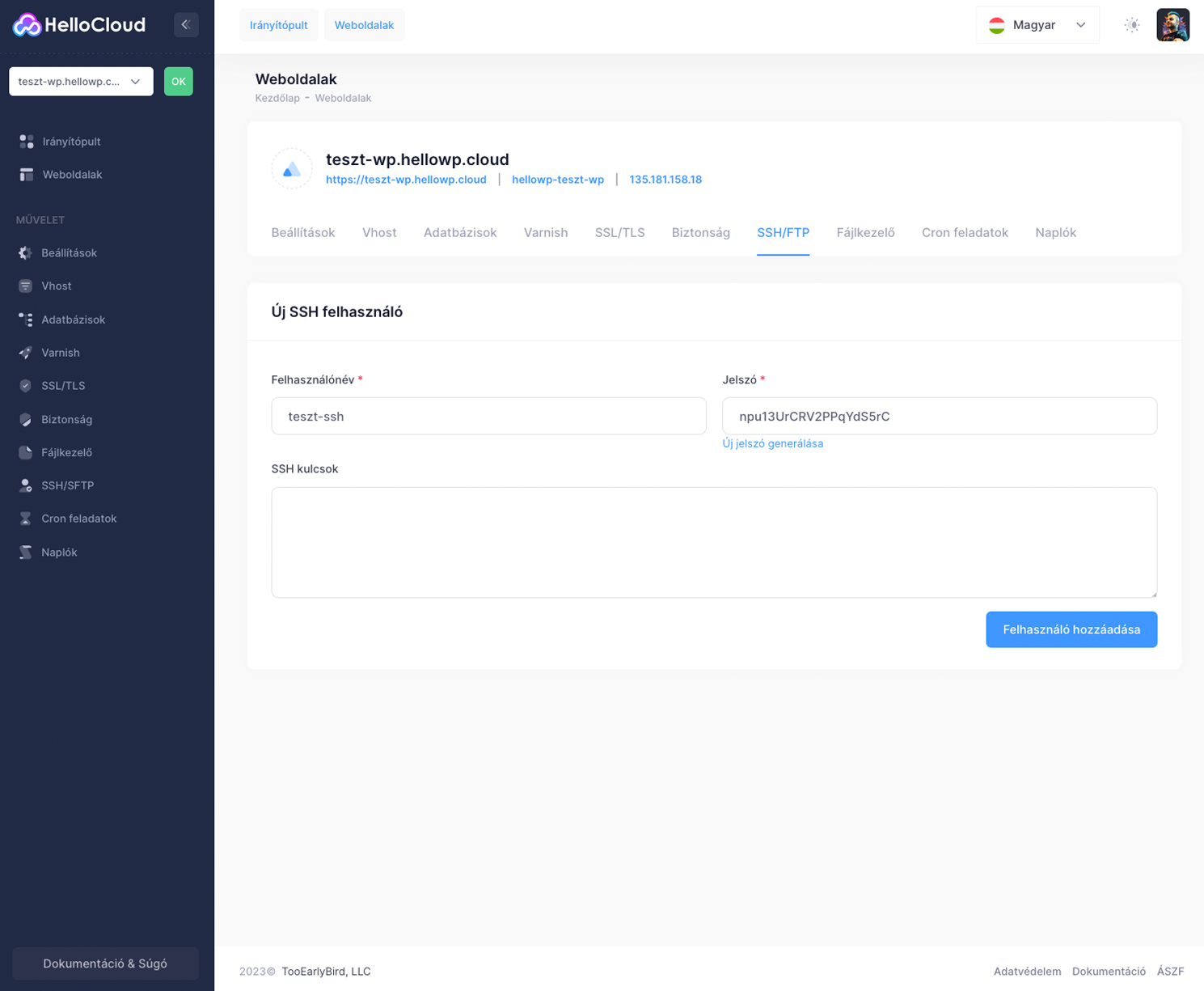The height and width of the screenshot is (991, 1204).
Task: Switch to the Naplók tab
Action: click(x=1056, y=233)
